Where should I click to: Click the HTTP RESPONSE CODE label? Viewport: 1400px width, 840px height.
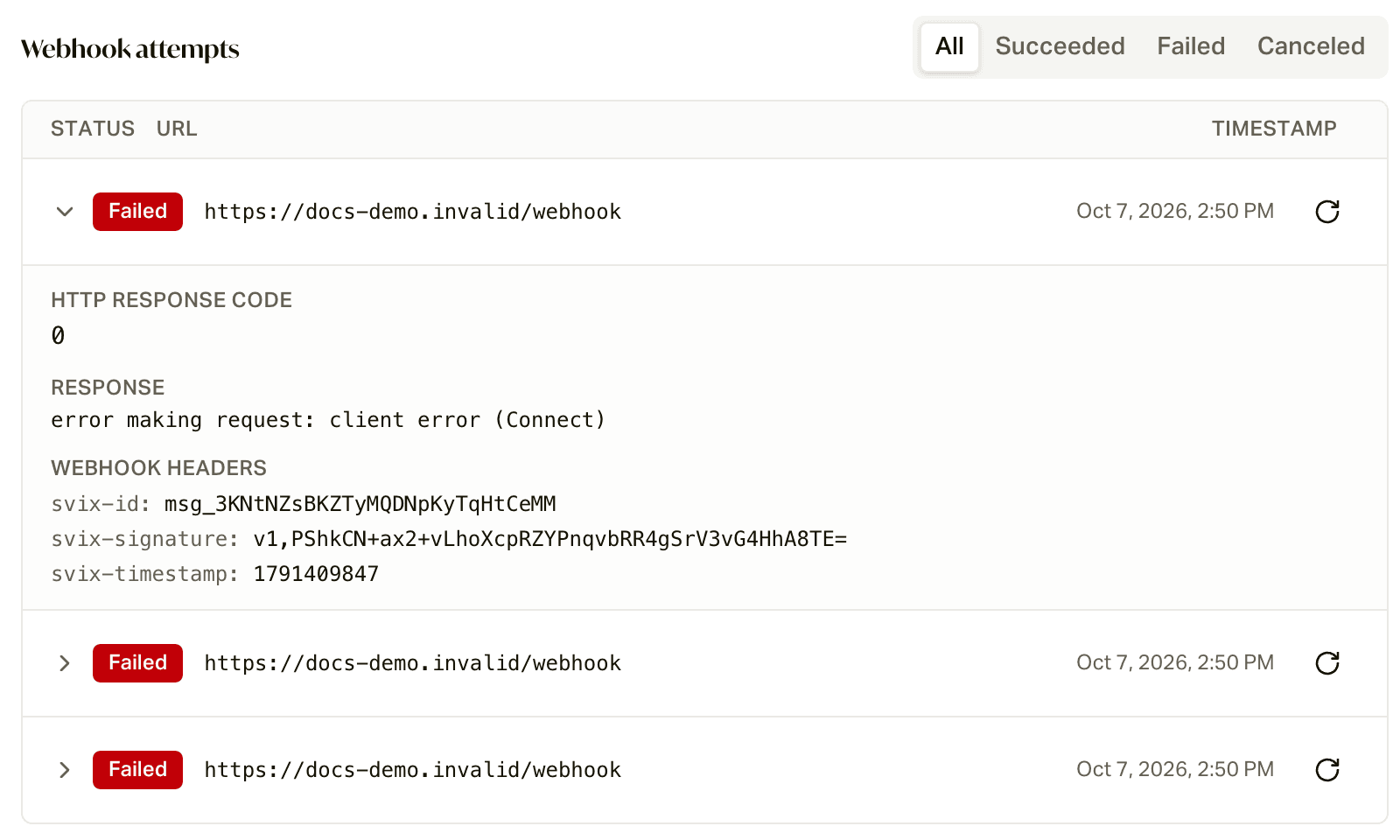click(x=171, y=300)
